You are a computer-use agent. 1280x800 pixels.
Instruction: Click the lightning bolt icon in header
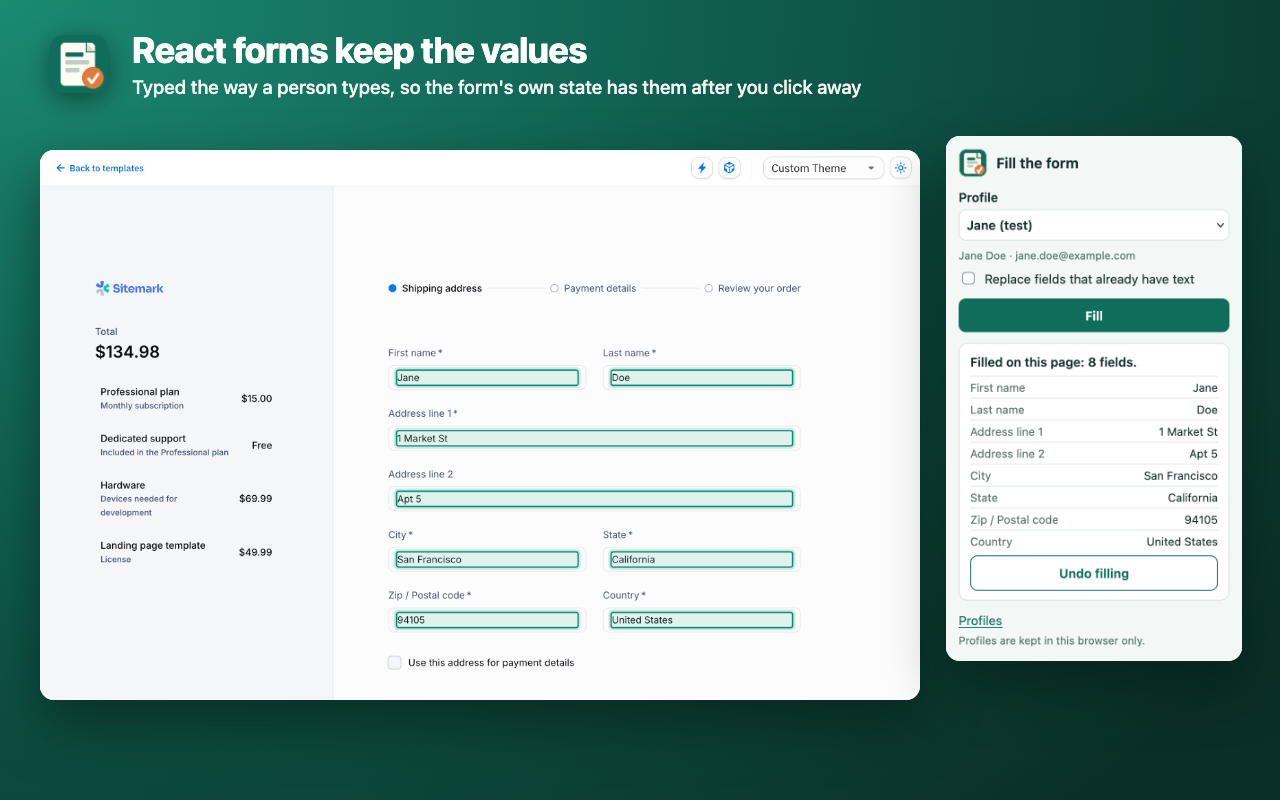click(x=702, y=168)
